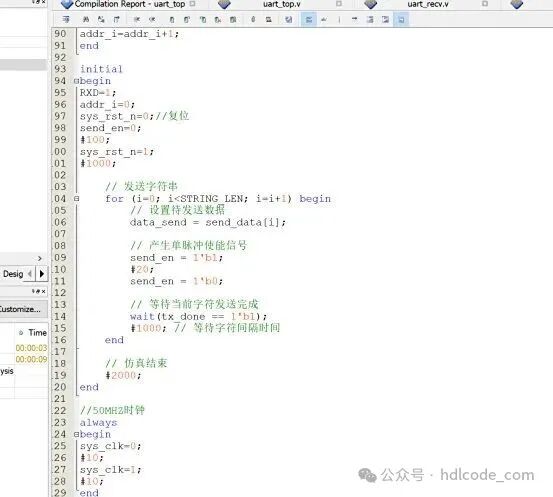Image resolution: width=553 pixels, height=497 pixels.
Task: Click the send_en=0 line
Action: [x=110, y=128]
